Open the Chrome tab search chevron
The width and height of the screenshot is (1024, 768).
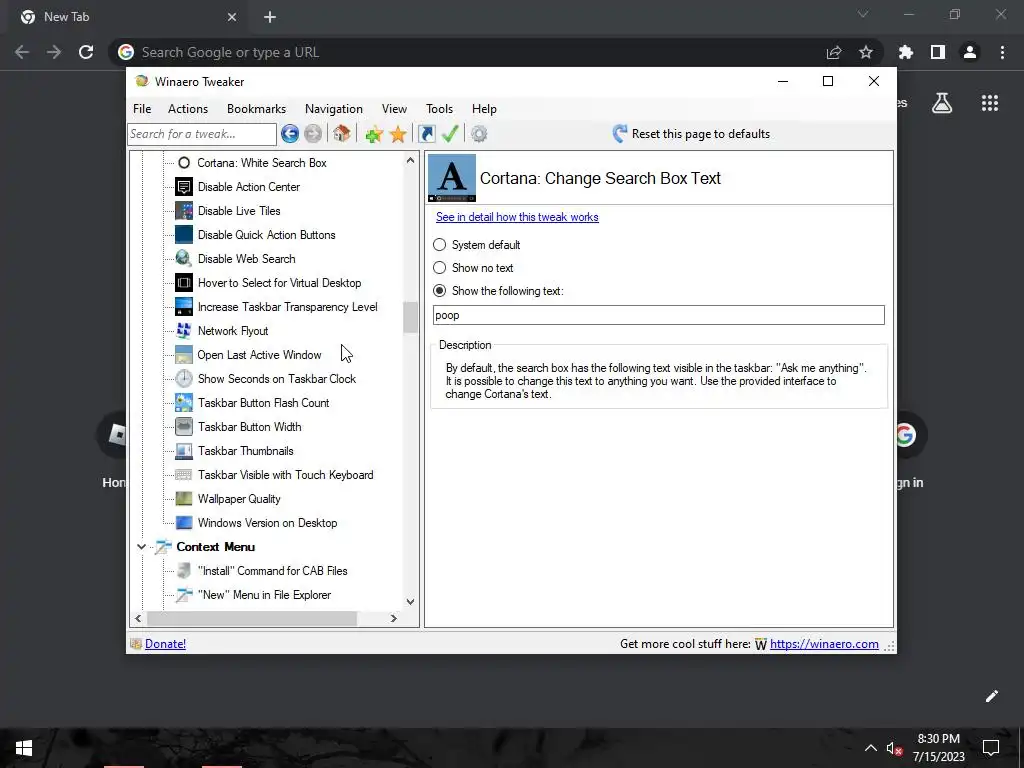(863, 14)
